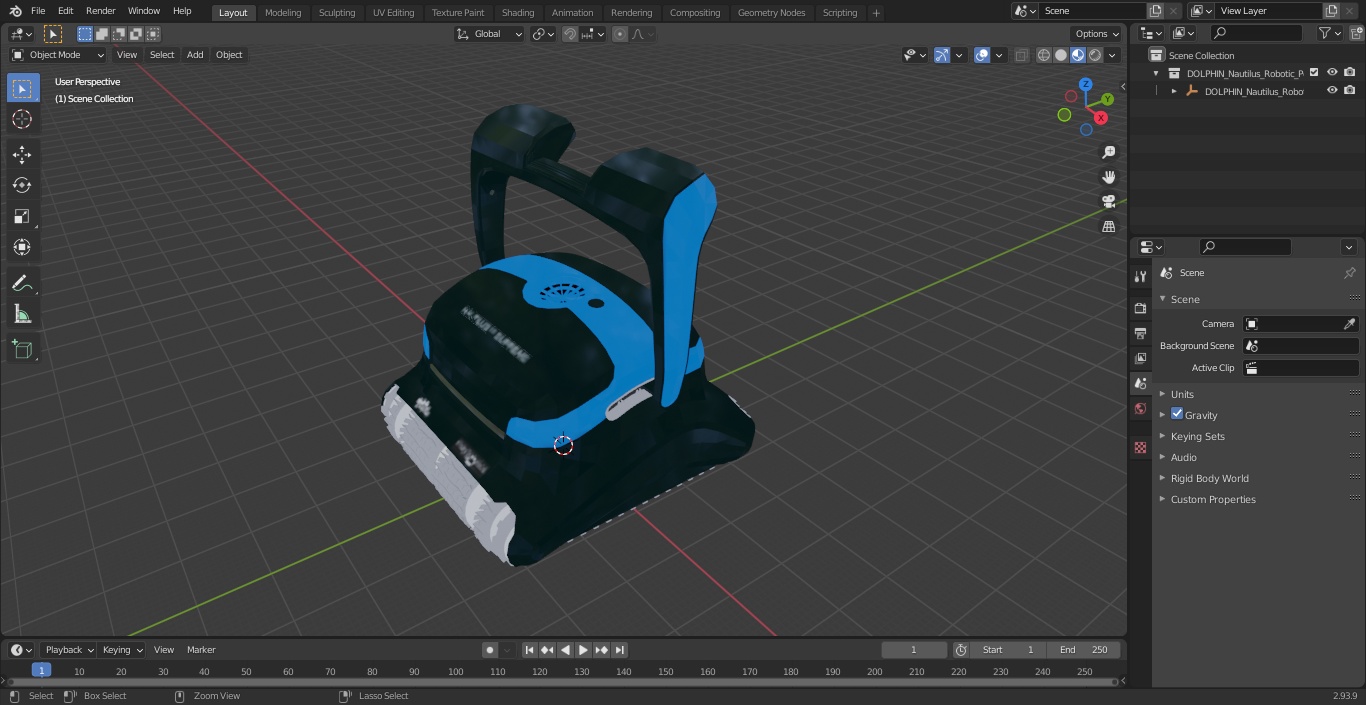1366x705 pixels.
Task: Choose the Move tool
Action: 22,154
